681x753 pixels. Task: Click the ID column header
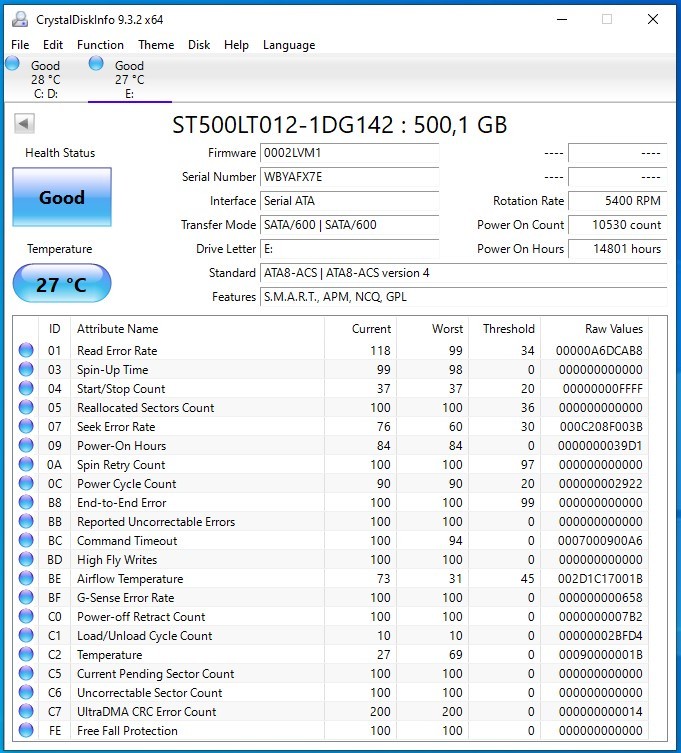pos(54,328)
